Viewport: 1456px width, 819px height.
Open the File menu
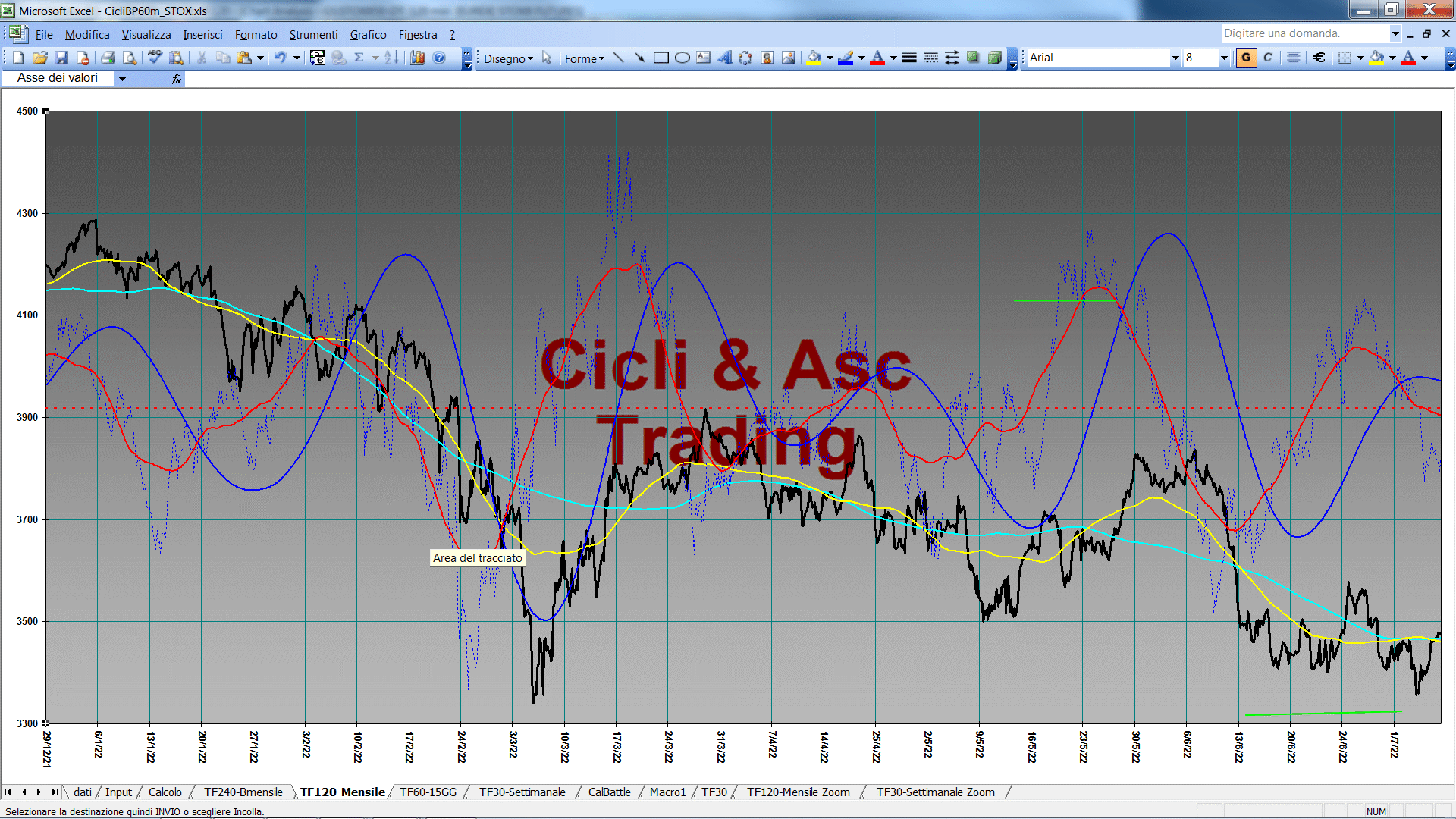click(x=44, y=34)
